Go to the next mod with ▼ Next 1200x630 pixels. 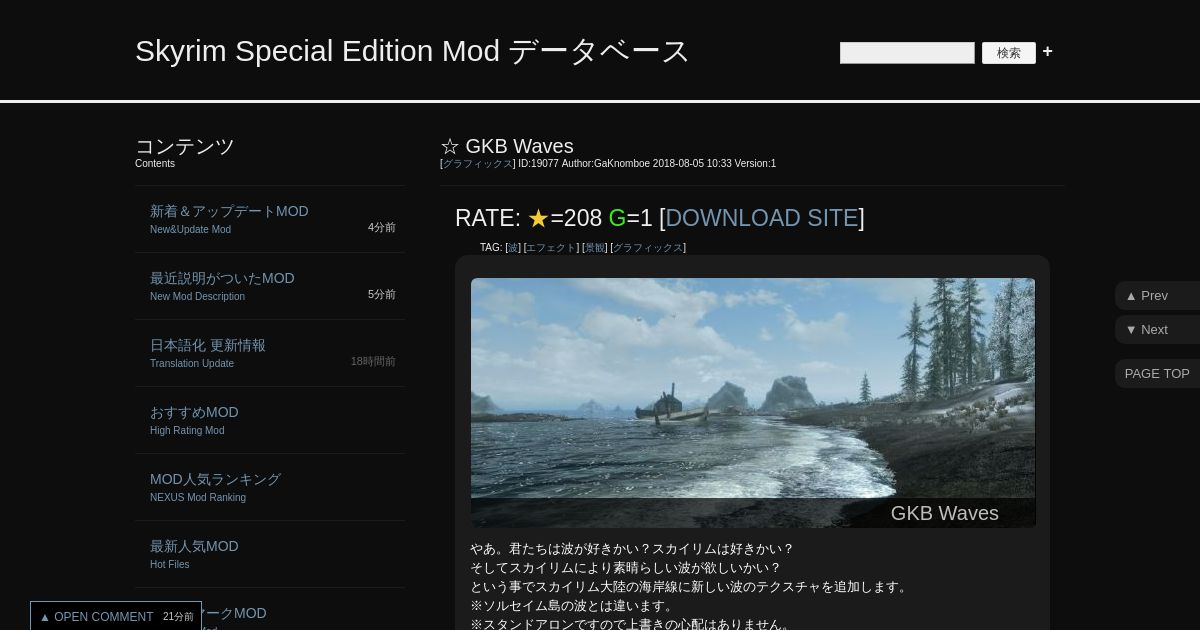(x=1157, y=330)
